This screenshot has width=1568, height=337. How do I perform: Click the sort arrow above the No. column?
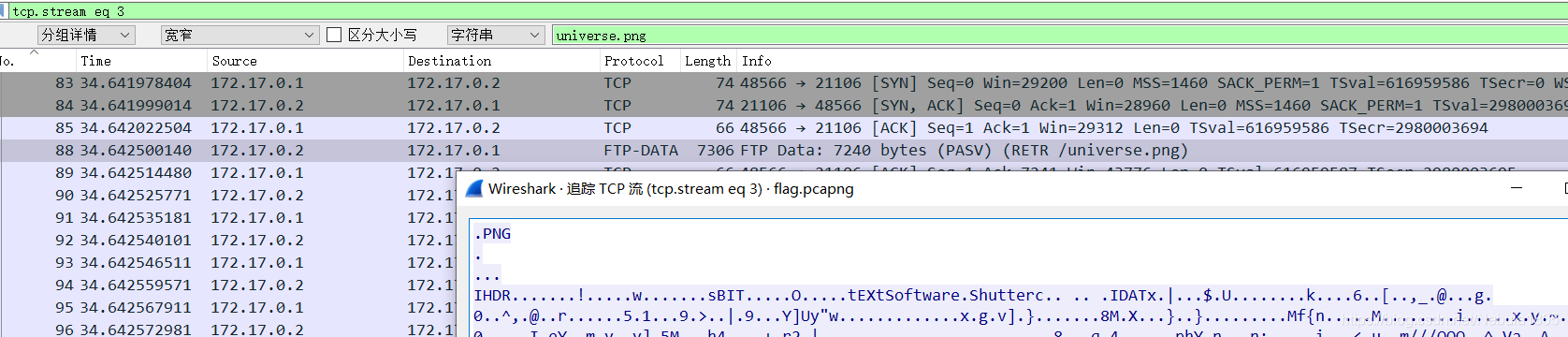pyautogui.click(x=35, y=52)
